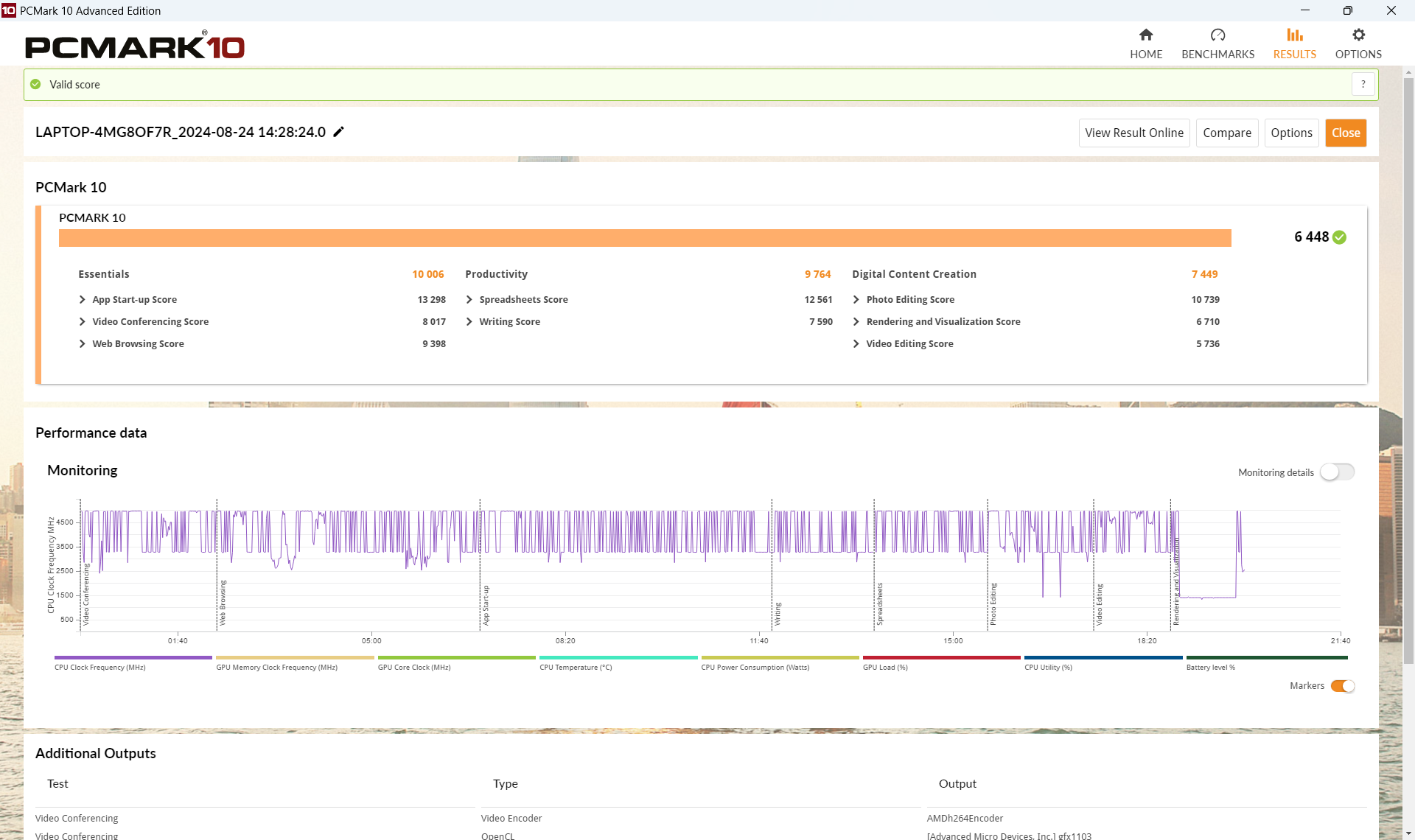Click the orange PCMark 10 score bar
This screenshot has height=840, width=1415.
pyautogui.click(x=645, y=238)
